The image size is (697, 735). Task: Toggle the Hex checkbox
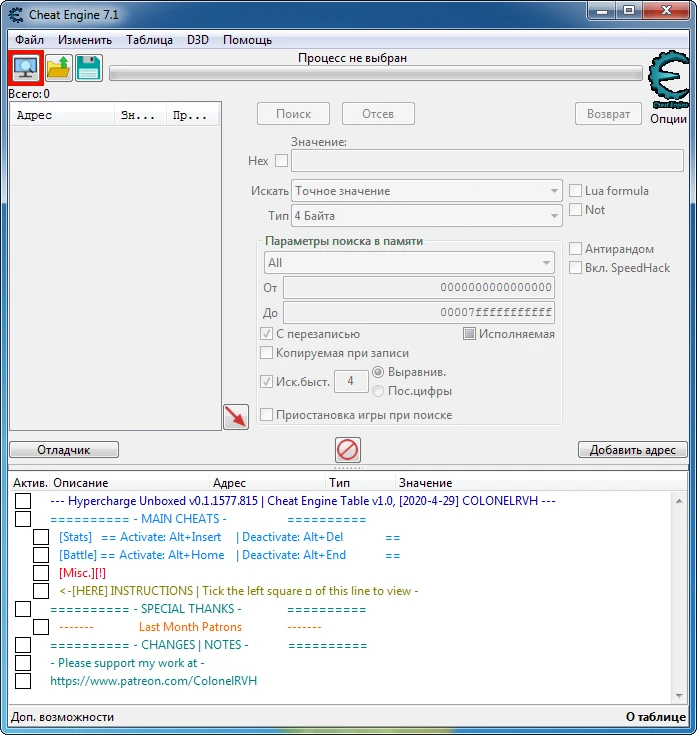click(281, 161)
